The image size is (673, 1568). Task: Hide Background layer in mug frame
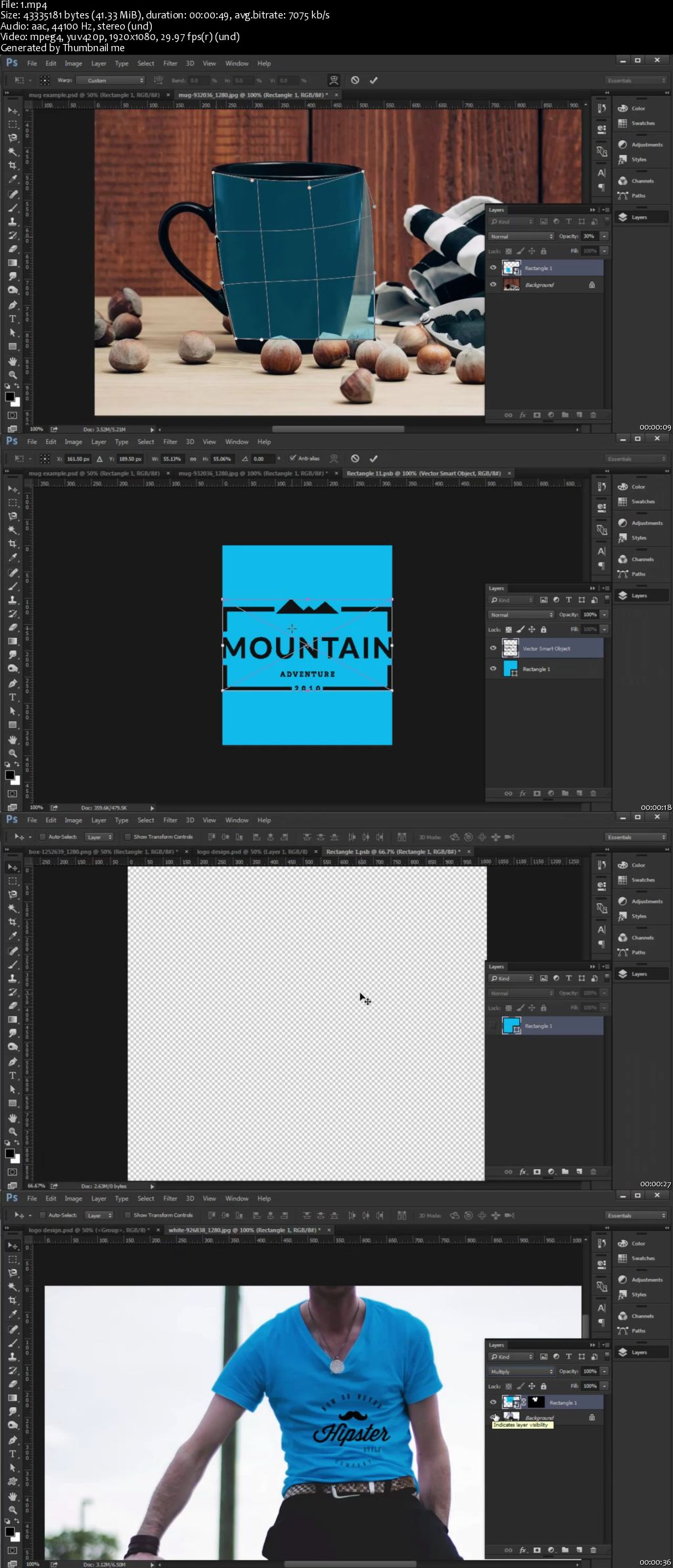tap(493, 284)
